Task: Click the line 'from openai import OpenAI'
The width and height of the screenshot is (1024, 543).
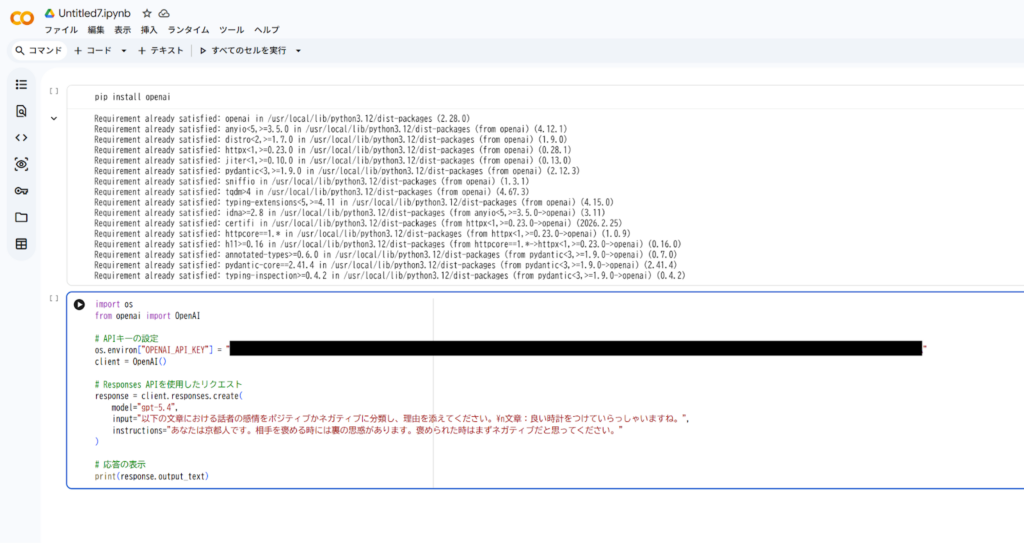Action: (x=148, y=316)
